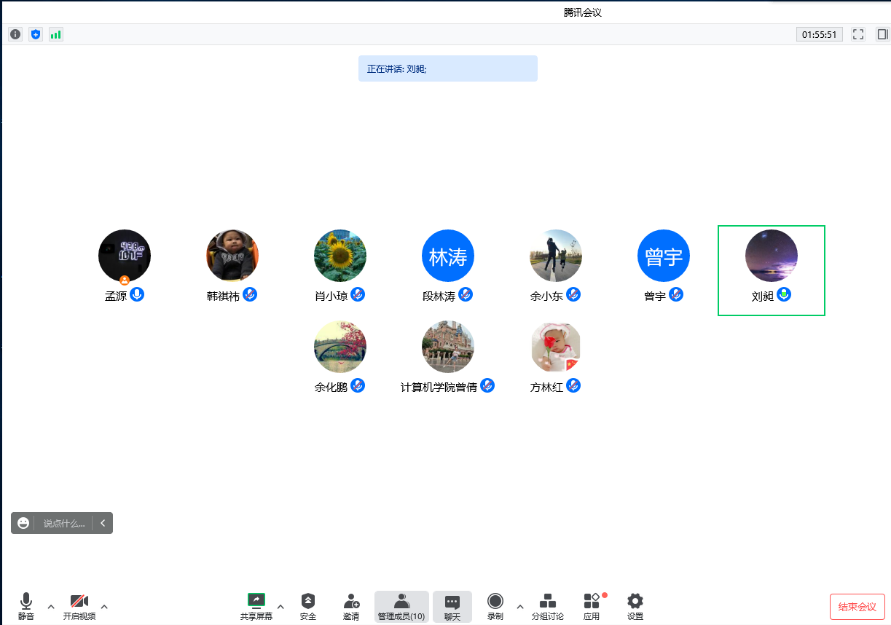Open Settings (设置) gear icon
The width and height of the screenshot is (891, 625).
click(635, 602)
